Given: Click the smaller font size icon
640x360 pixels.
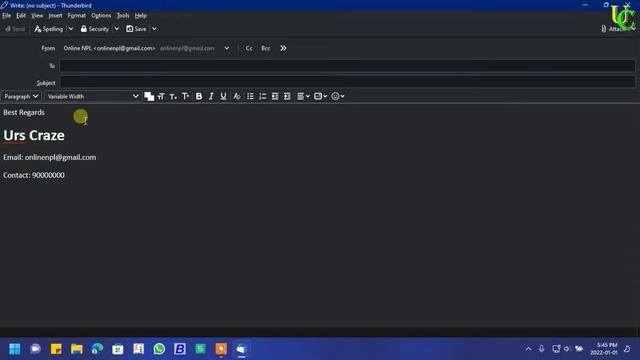Looking at the screenshot, I should 173,96.
